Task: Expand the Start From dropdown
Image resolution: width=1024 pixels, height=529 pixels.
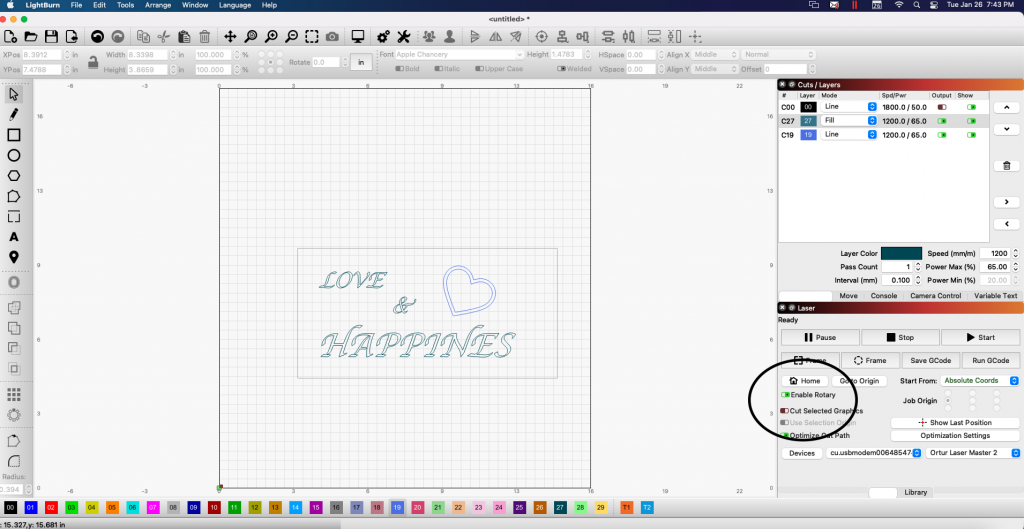Action: point(979,381)
